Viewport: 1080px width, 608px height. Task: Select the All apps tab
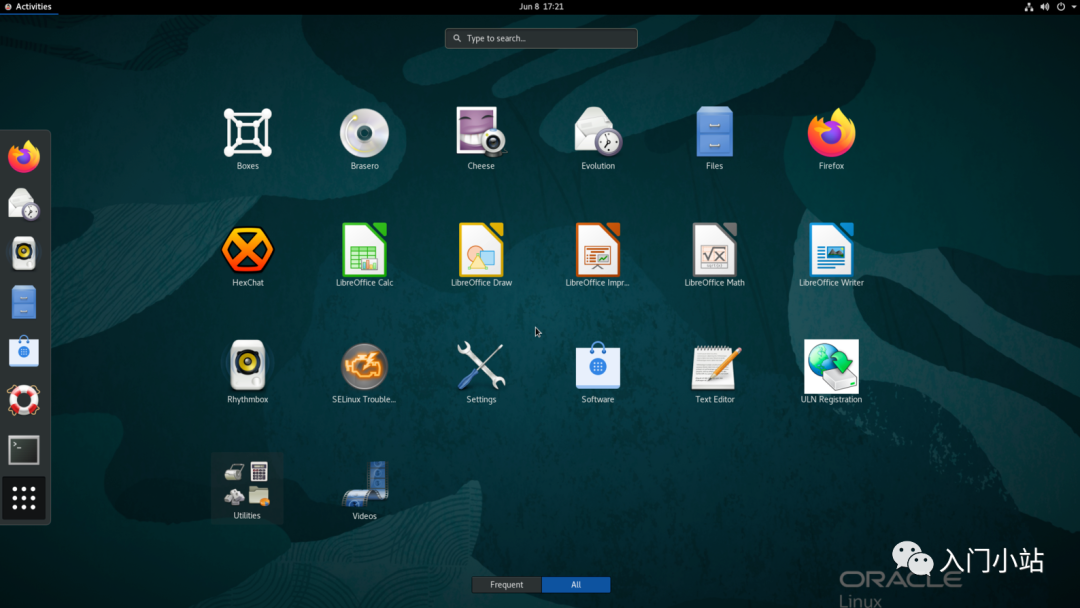576,585
